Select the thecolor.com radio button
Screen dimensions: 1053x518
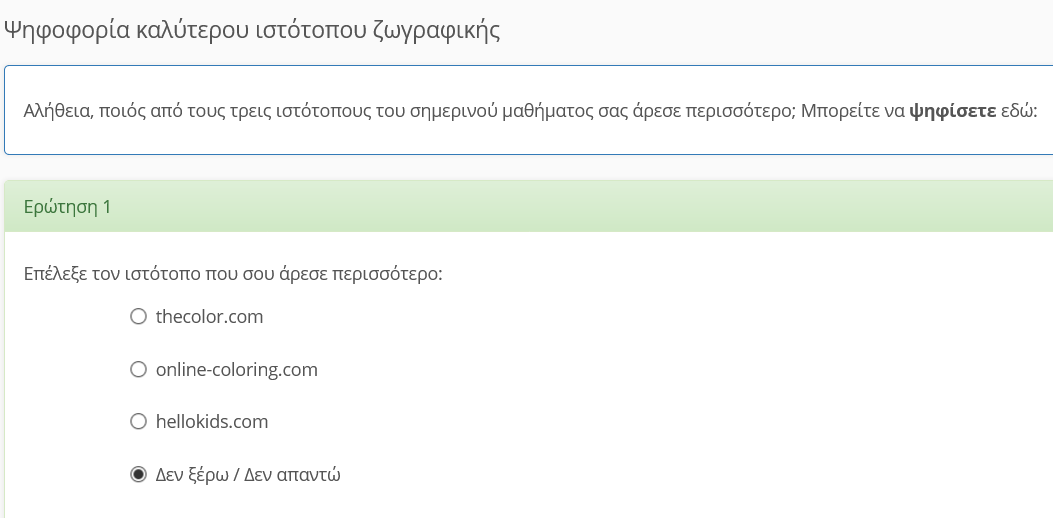click(x=139, y=317)
